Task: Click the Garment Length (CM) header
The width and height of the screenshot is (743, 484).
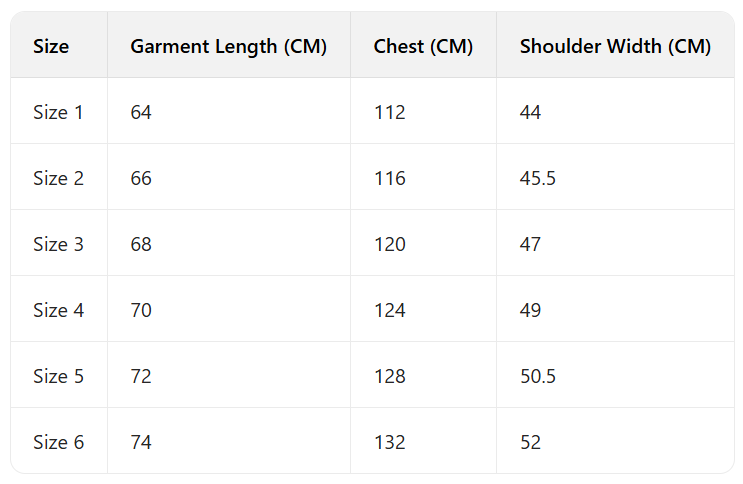Action: point(228,46)
